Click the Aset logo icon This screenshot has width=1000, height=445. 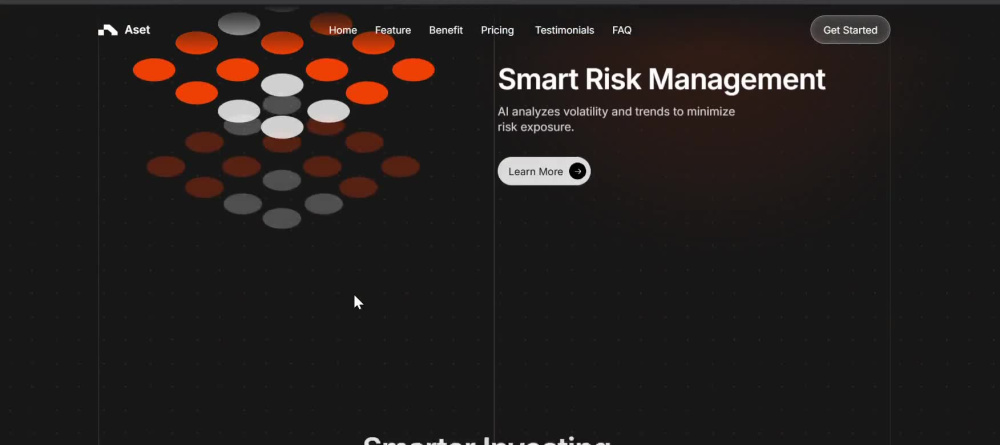(108, 30)
